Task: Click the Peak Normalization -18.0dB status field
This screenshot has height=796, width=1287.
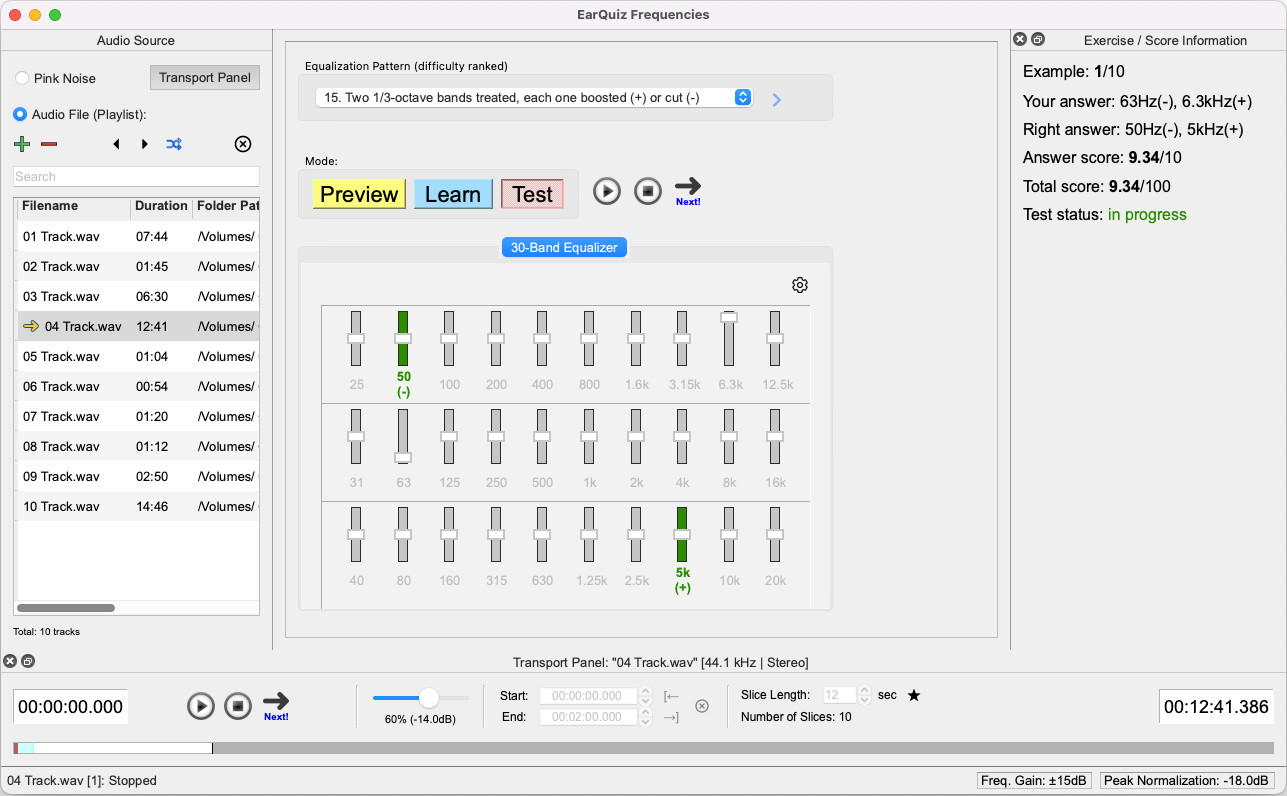Action: pos(1188,781)
